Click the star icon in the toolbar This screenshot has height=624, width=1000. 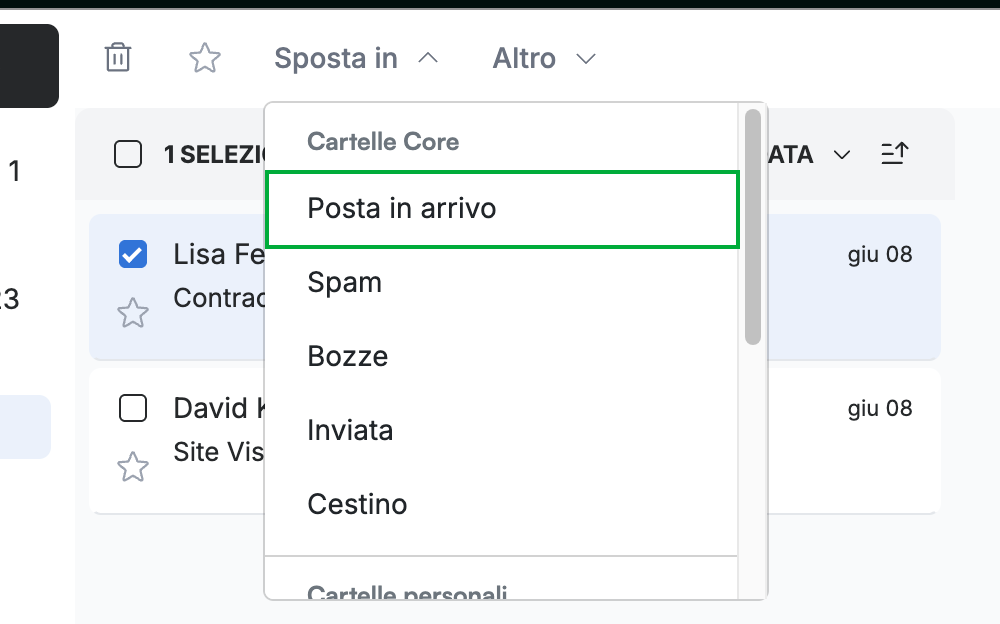[x=205, y=58]
